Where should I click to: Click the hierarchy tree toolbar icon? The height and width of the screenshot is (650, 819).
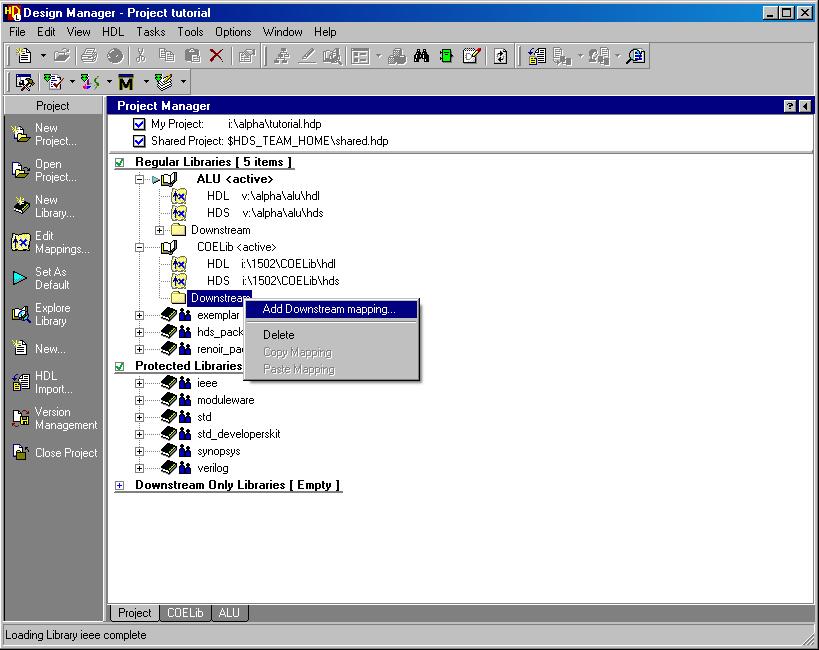(282, 55)
